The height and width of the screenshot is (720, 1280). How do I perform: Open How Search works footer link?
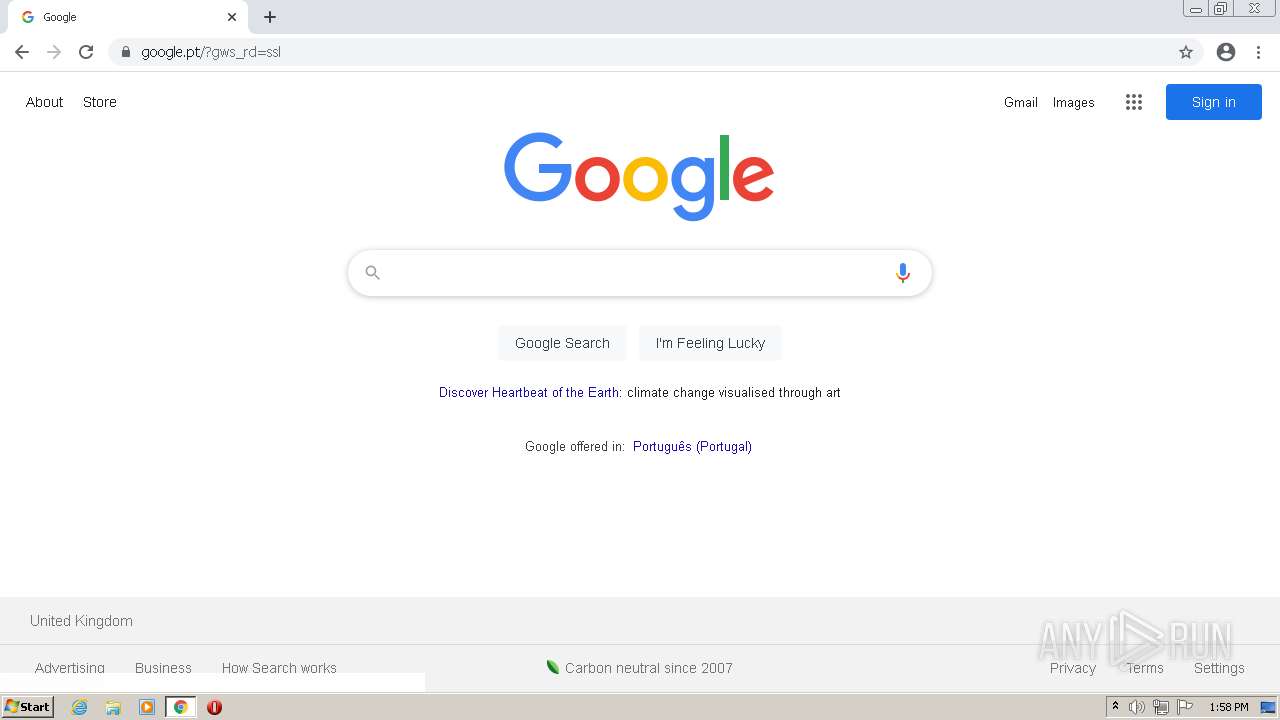pos(279,668)
